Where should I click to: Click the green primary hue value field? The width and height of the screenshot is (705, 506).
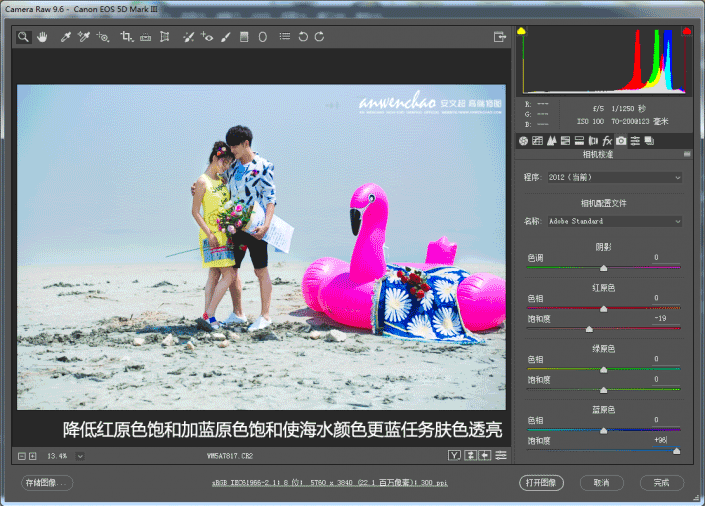[x=665, y=359]
